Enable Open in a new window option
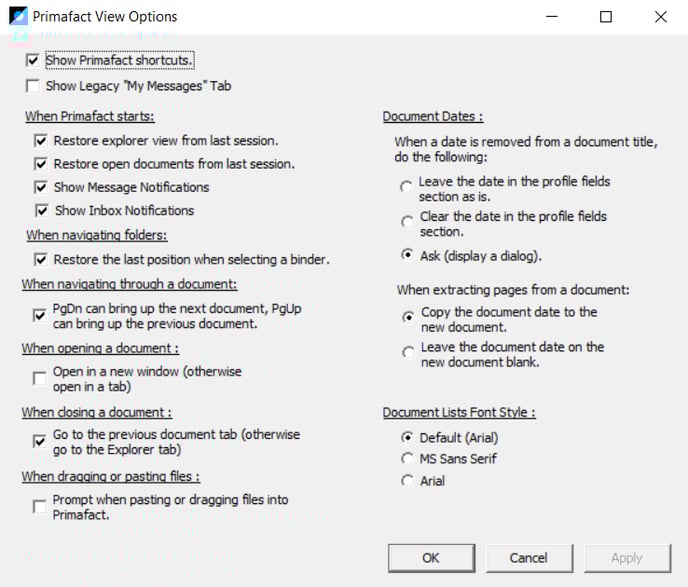The width and height of the screenshot is (688, 587). (x=40, y=379)
